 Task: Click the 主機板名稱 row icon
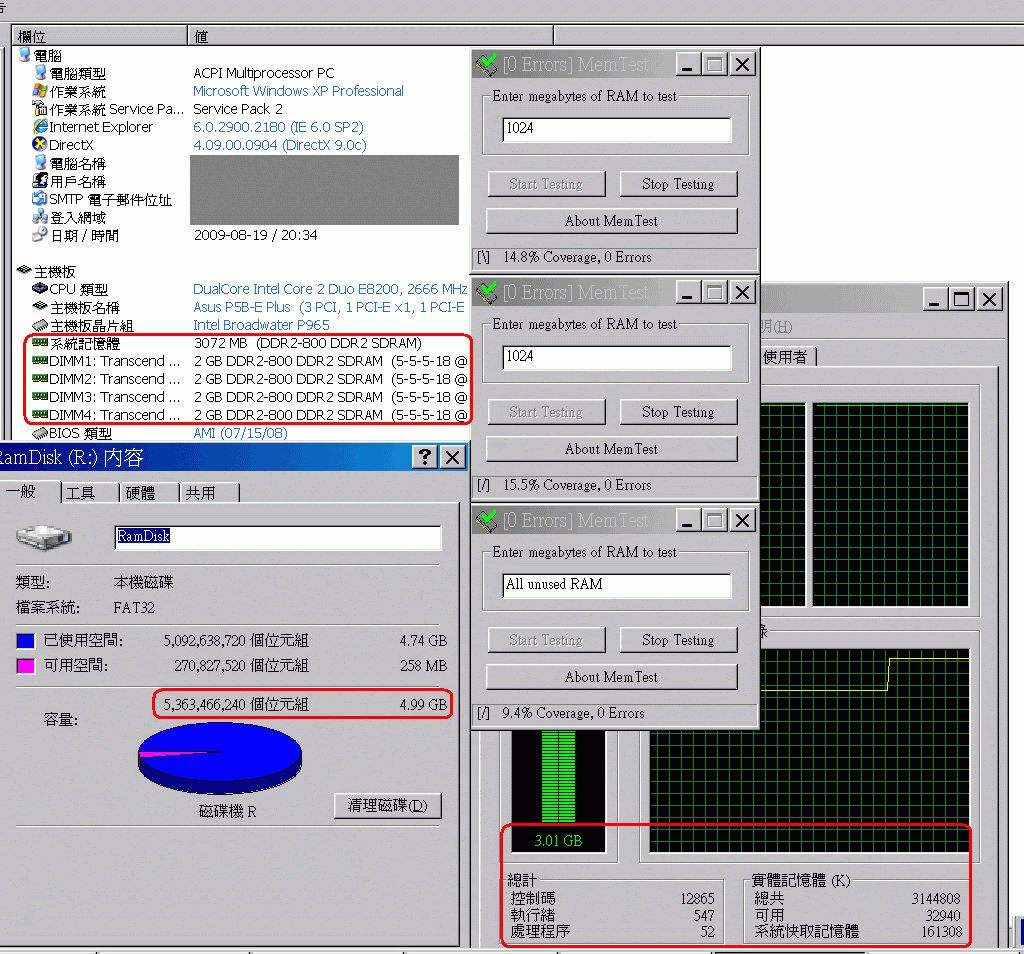[40, 306]
